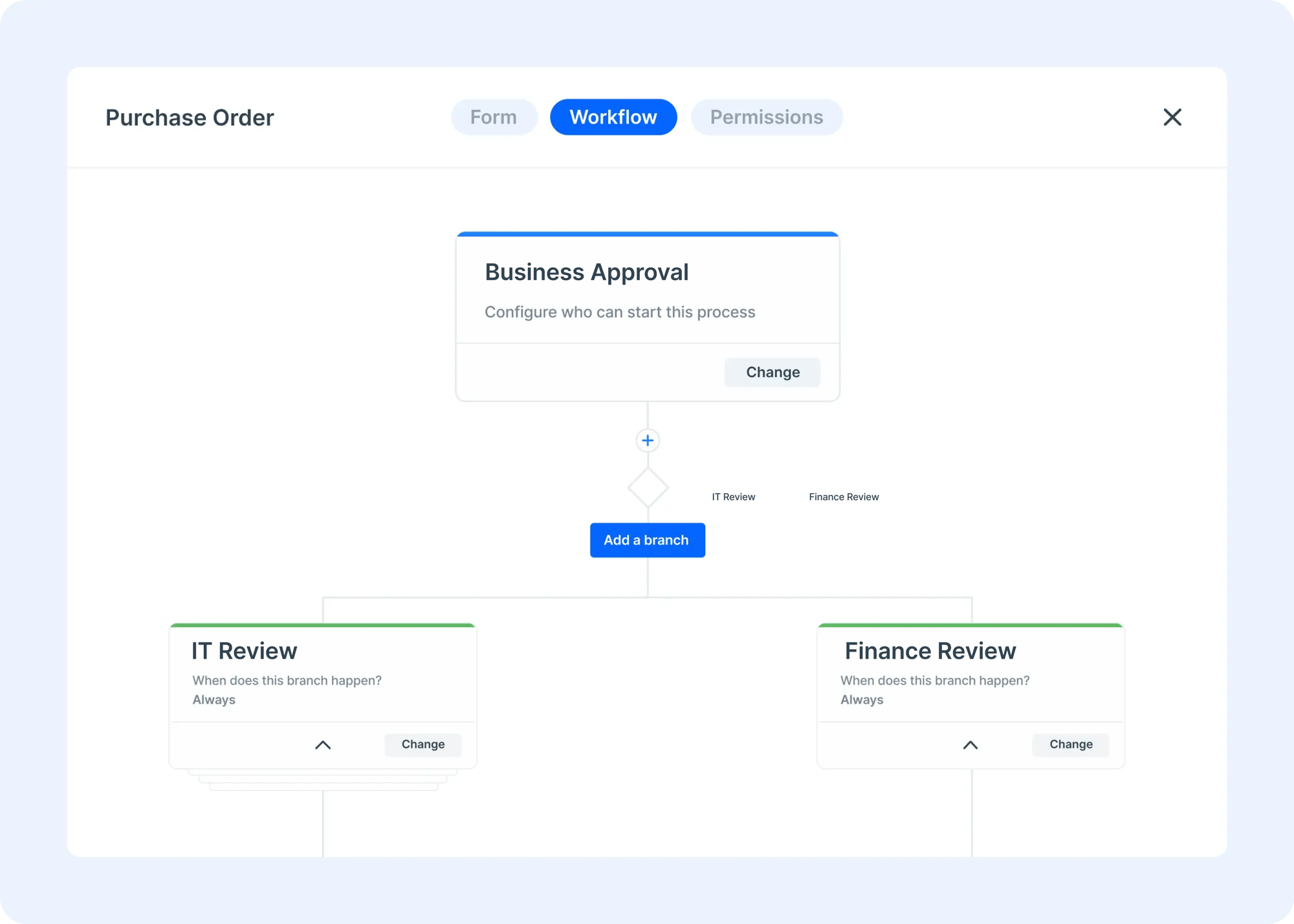Toggle IT Review branch occurrence to Always
Image resolution: width=1294 pixels, height=924 pixels.
coord(322,745)
